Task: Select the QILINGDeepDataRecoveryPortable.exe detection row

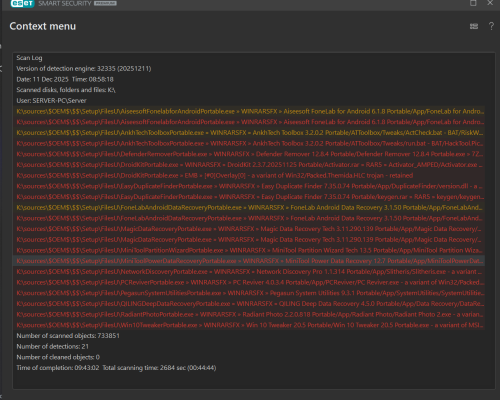Action: click(x=250, y=304)
